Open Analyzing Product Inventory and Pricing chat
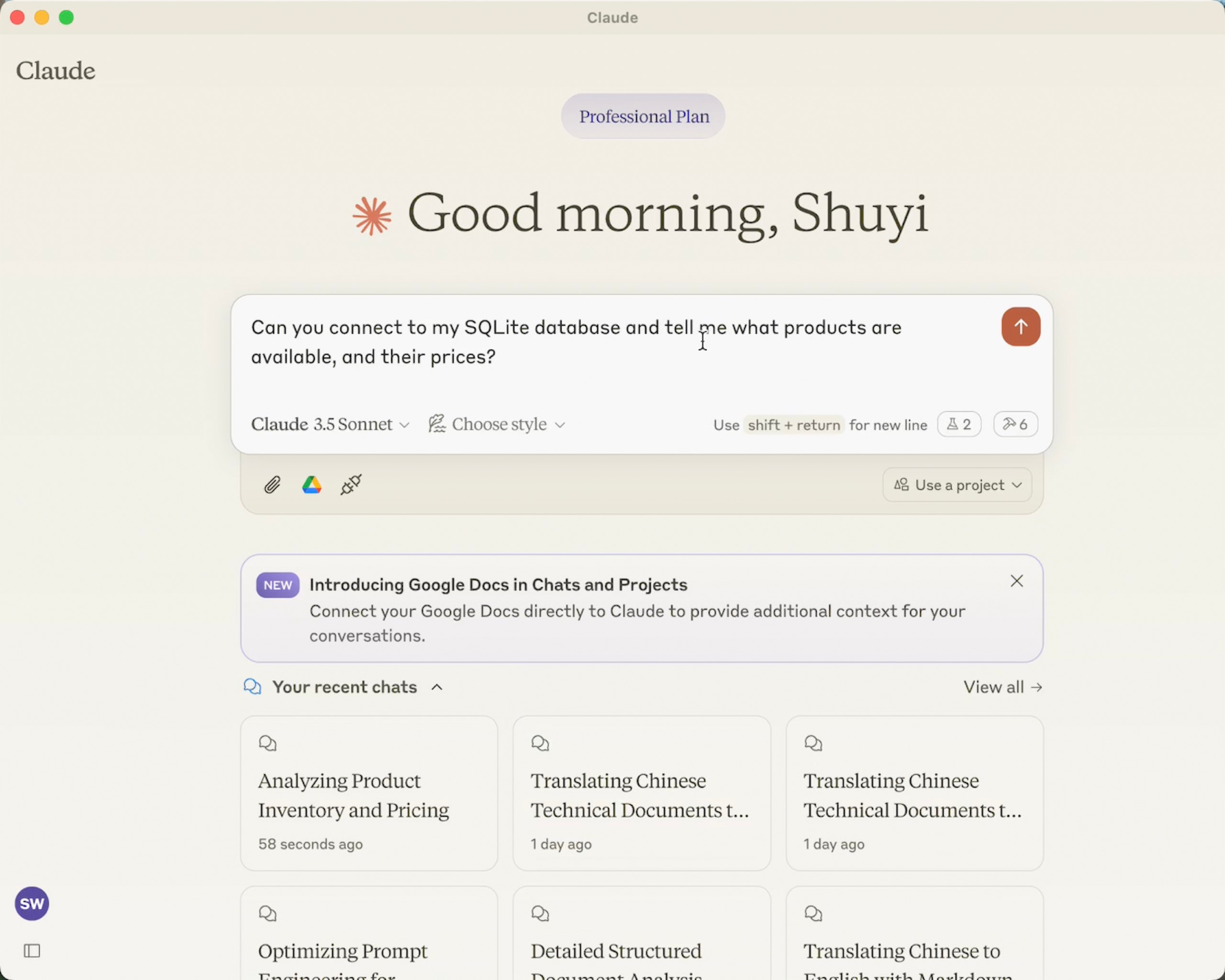 pos(369,793)
